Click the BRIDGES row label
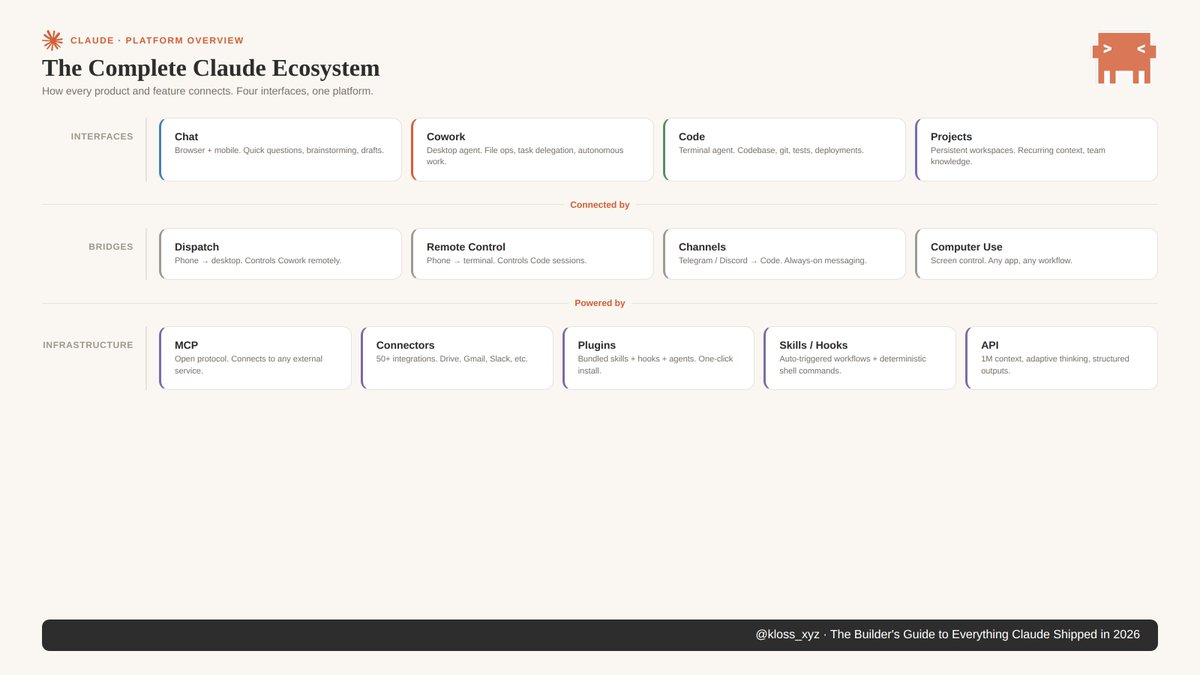The height and width of the screenshot is (675, 1200). coord(110,247)
